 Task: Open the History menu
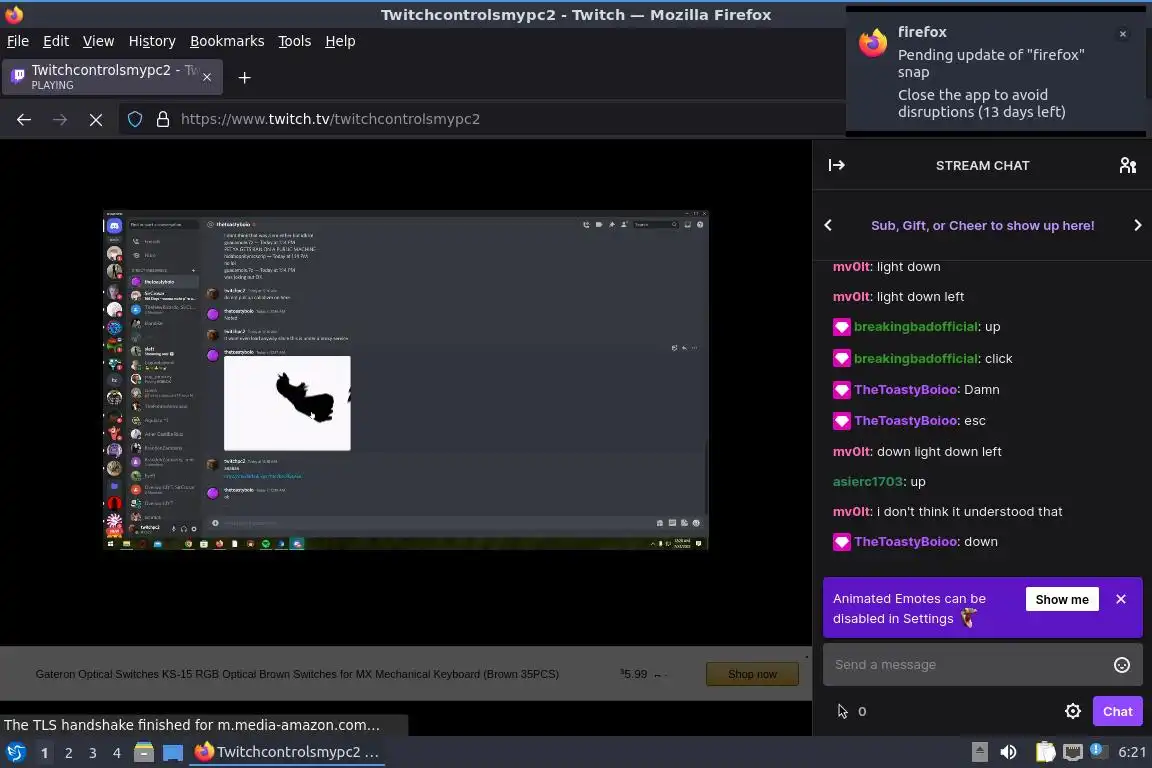(152, 41)
